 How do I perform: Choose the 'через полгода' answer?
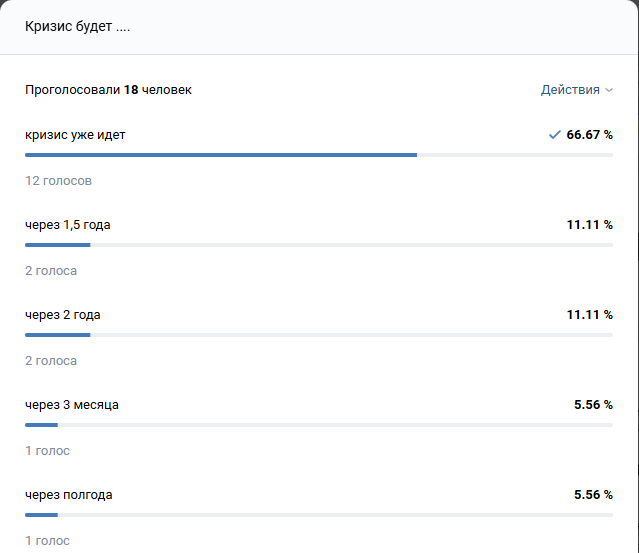pyautogui.click(x=68, y=495)
